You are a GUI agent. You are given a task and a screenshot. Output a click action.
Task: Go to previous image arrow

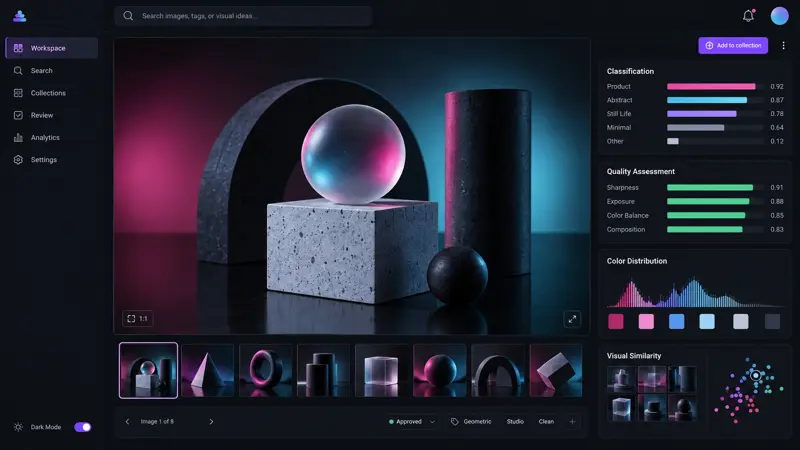(128, 421)
